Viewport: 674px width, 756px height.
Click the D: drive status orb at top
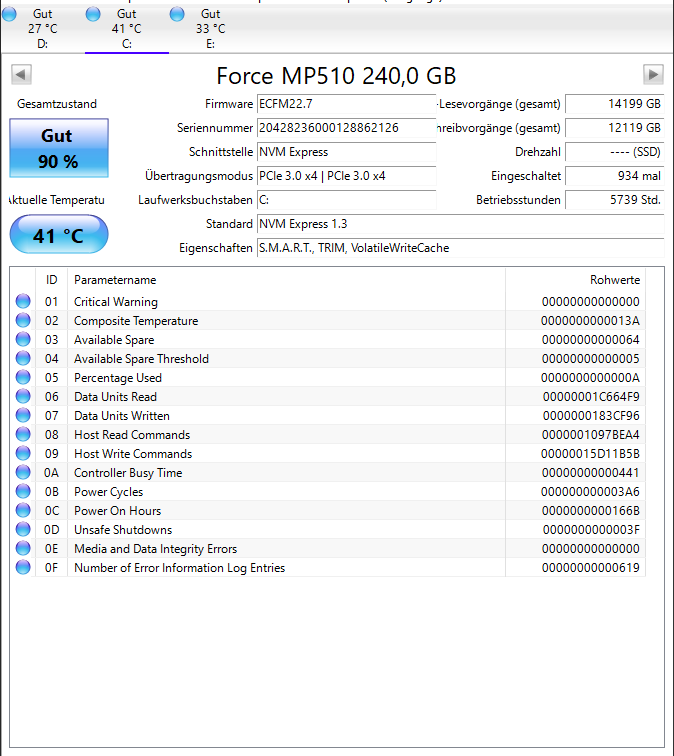(9, 14)
